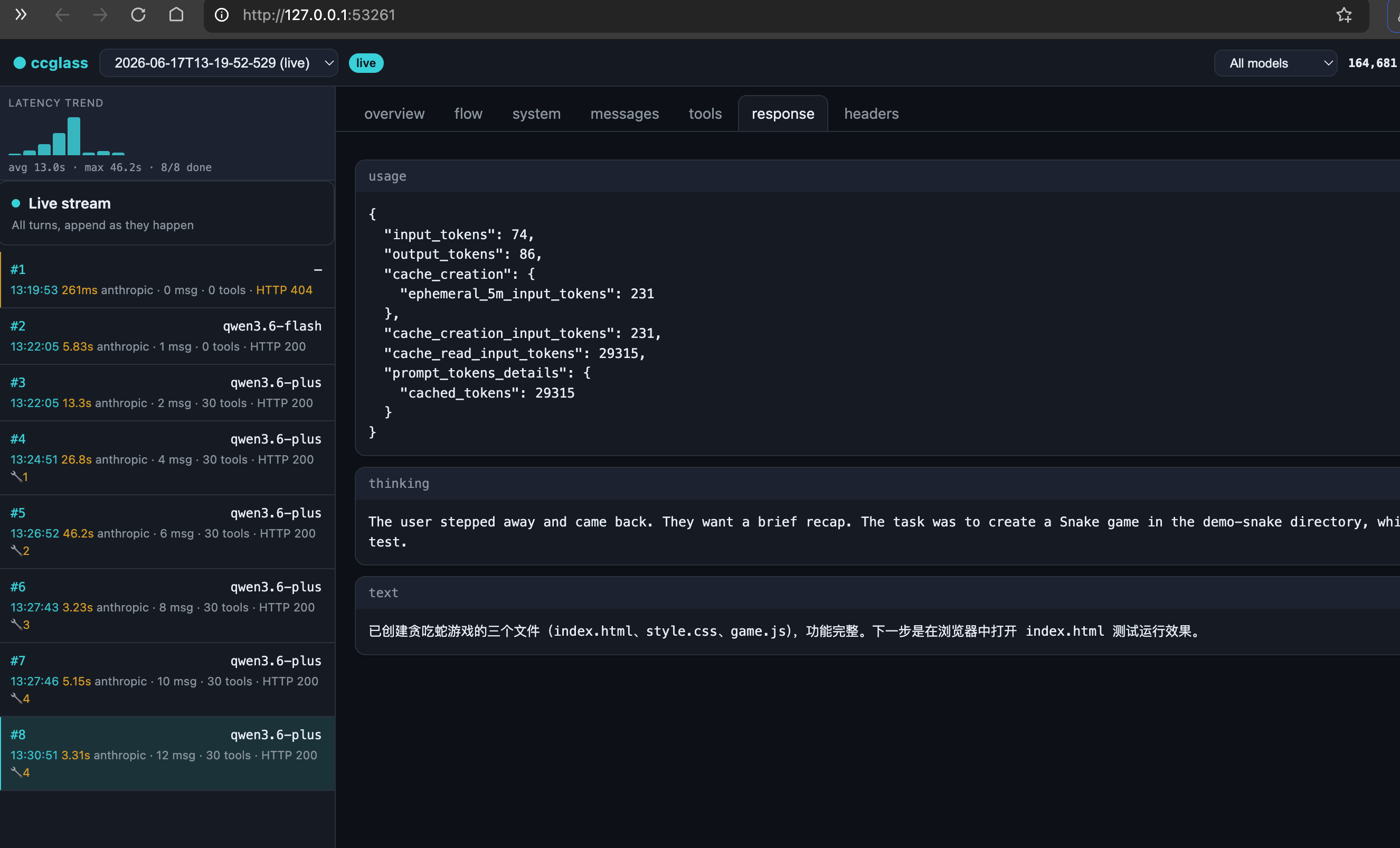Select turn #1 with HTTP 404
The height and width of the screenshot is (848, 1400).
coord(167,279)
